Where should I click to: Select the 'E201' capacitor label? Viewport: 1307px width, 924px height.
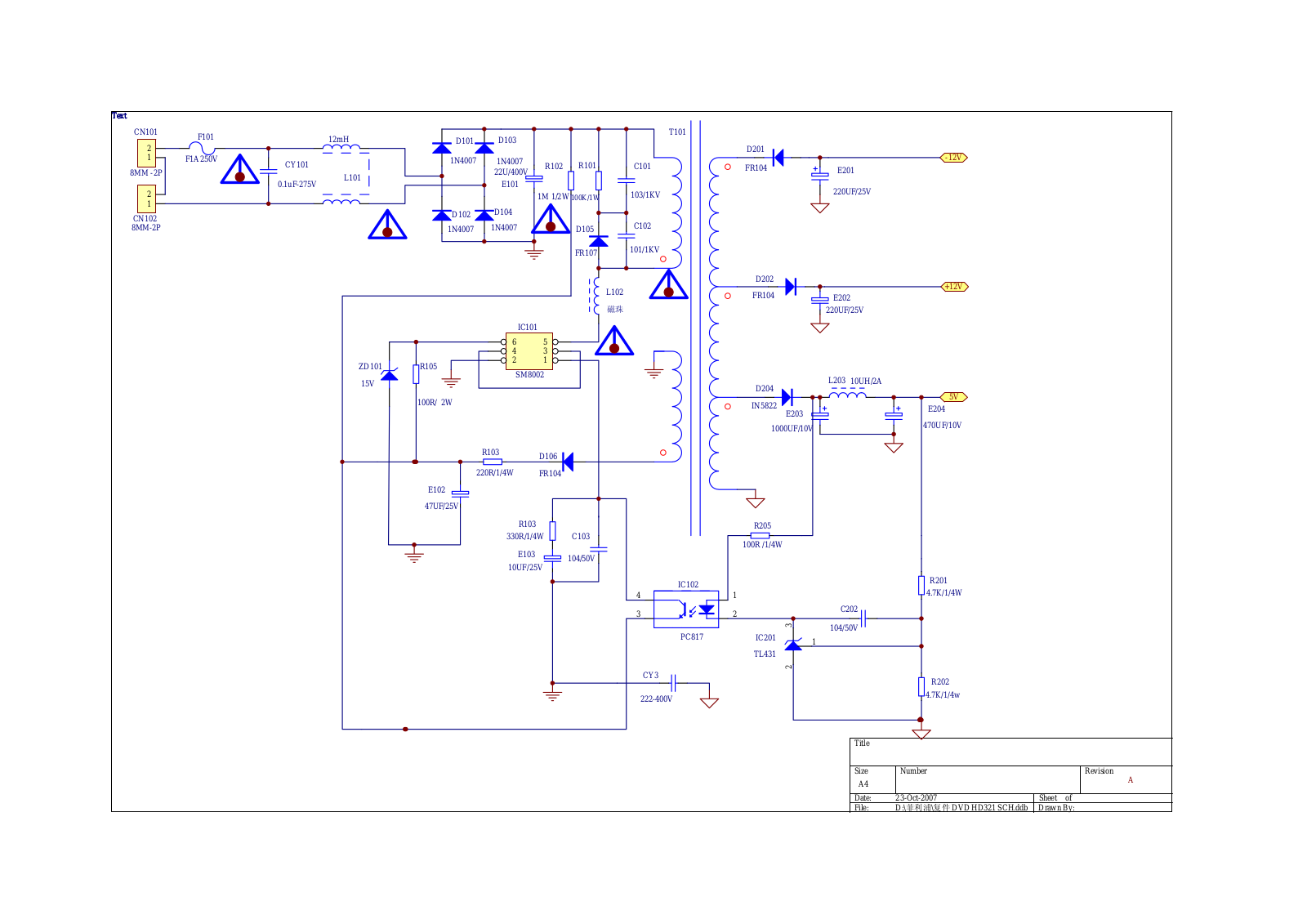[x=845, y=171]
